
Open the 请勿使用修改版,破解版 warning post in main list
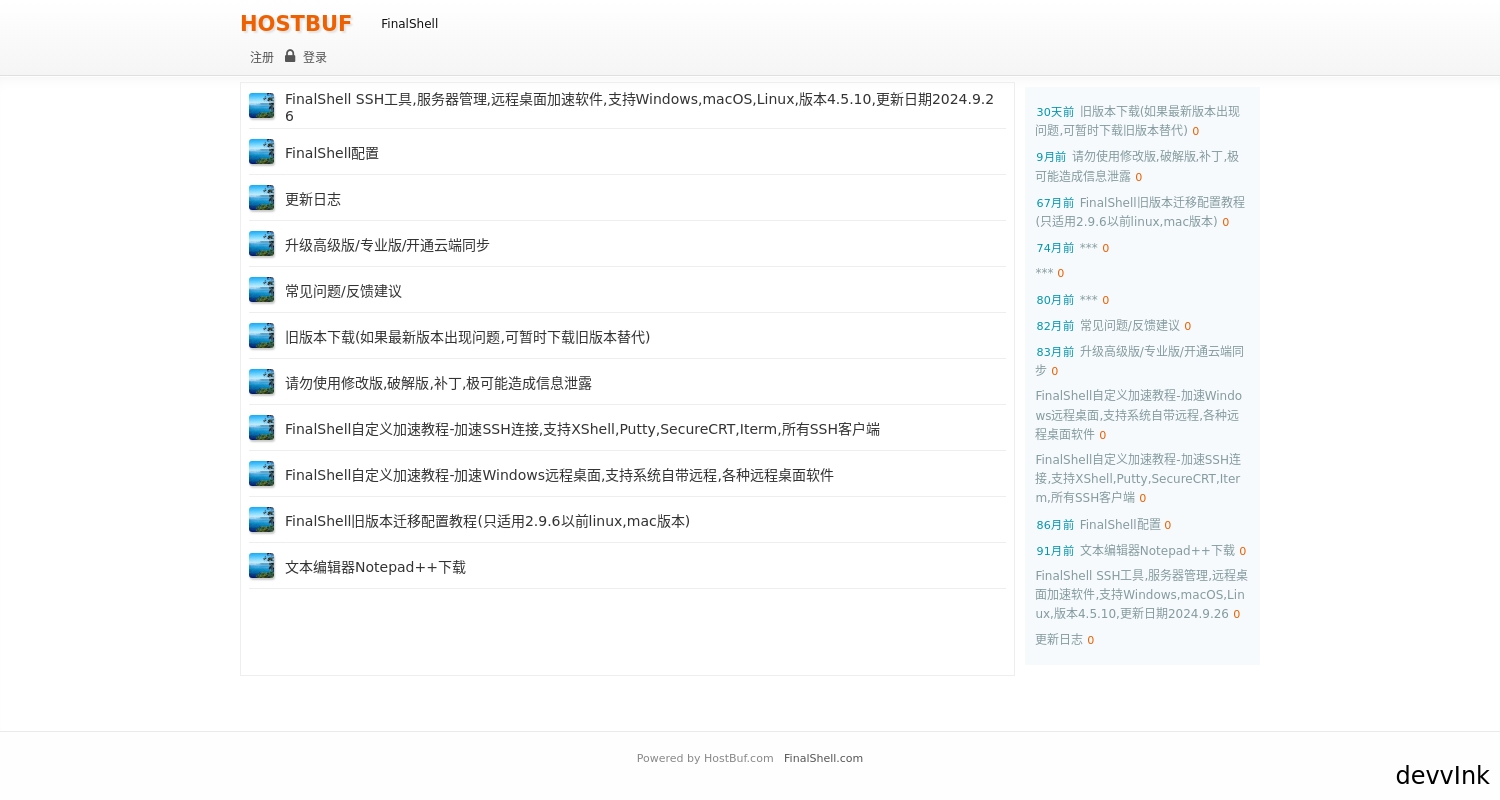(438, 383)
